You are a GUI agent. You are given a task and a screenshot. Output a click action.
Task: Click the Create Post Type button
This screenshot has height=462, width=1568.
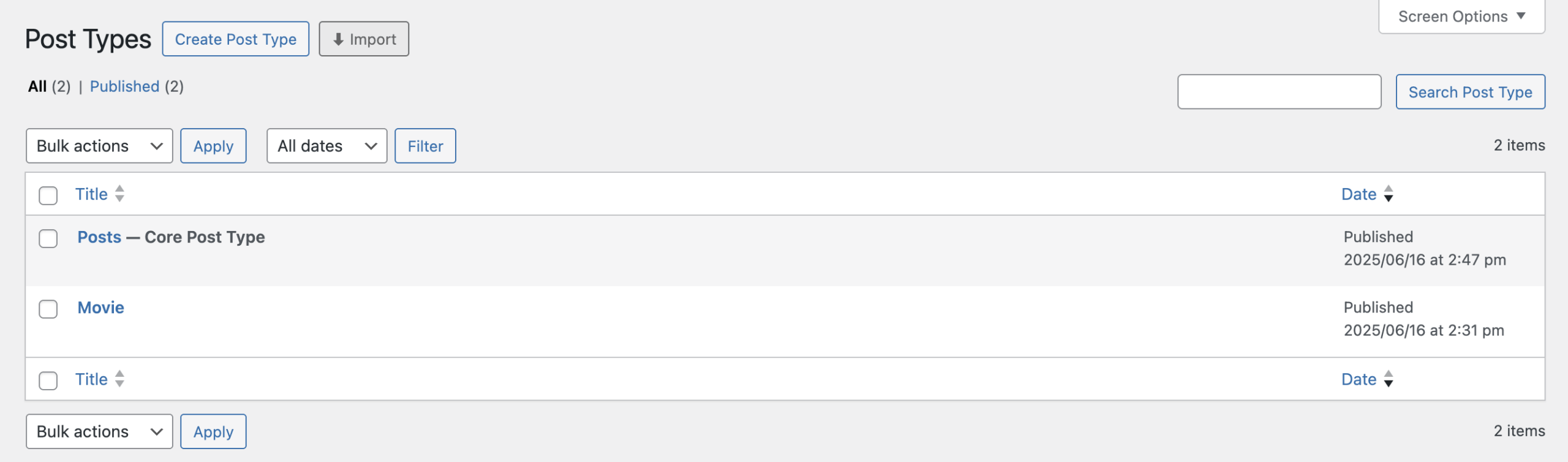tap(235, 39)
